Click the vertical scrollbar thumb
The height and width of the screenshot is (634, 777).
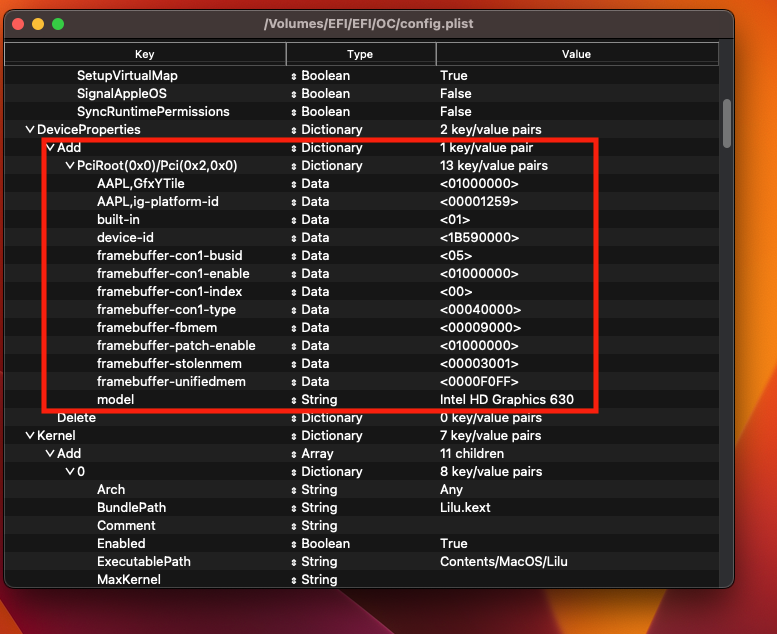(726, 123)
